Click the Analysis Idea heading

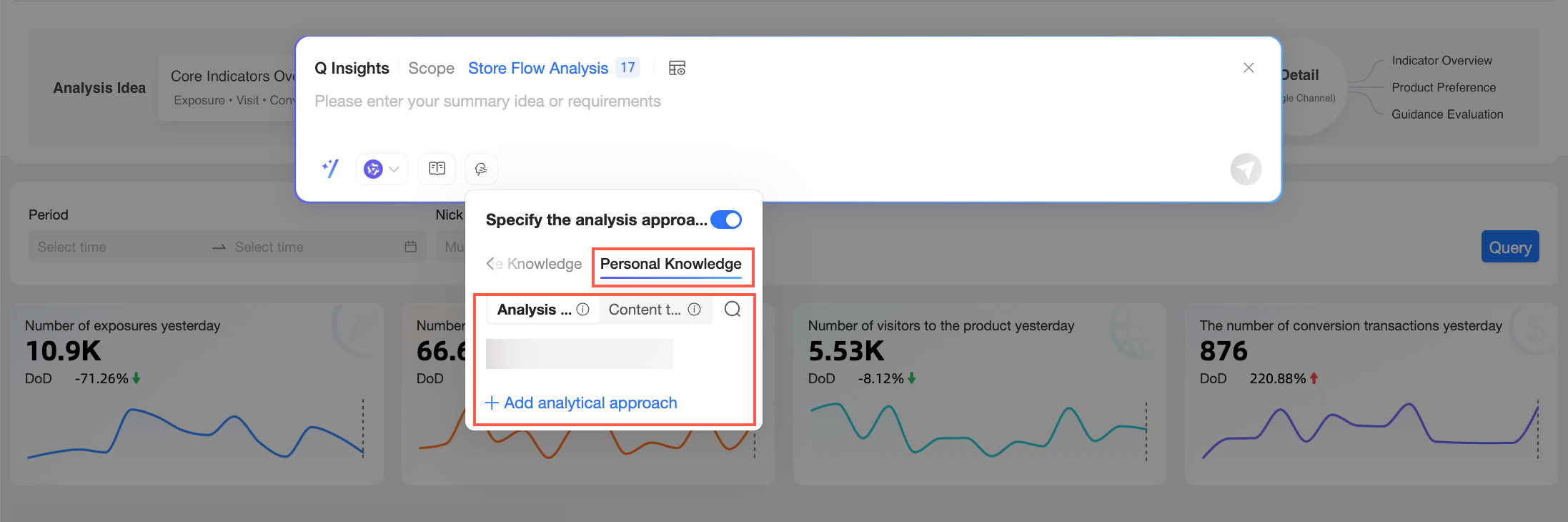tap(99, 88)
